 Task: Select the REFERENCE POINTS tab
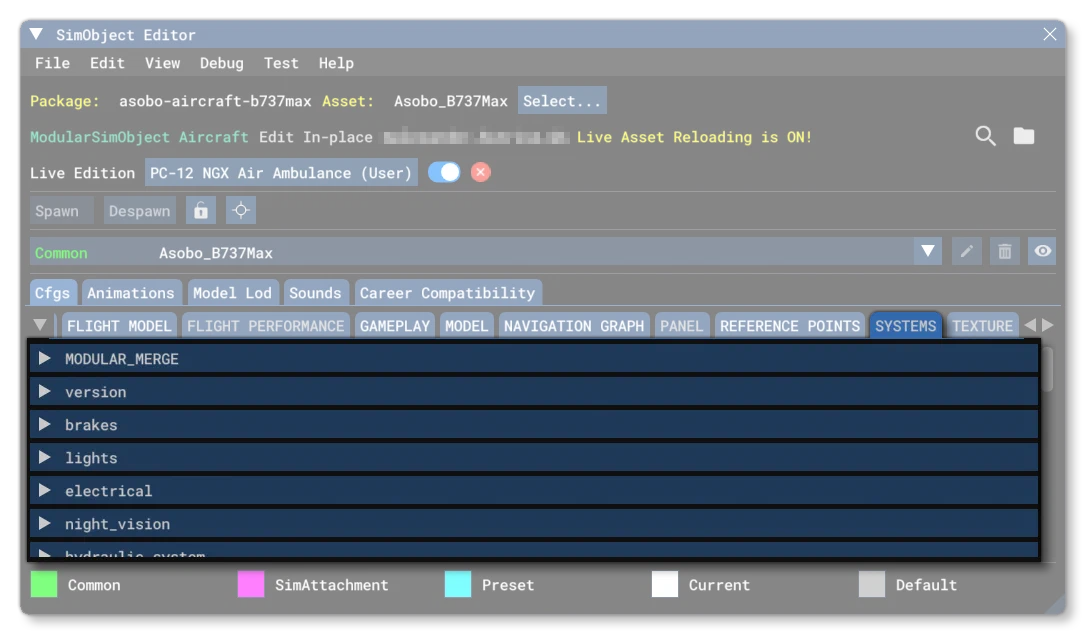pos(790,326)
